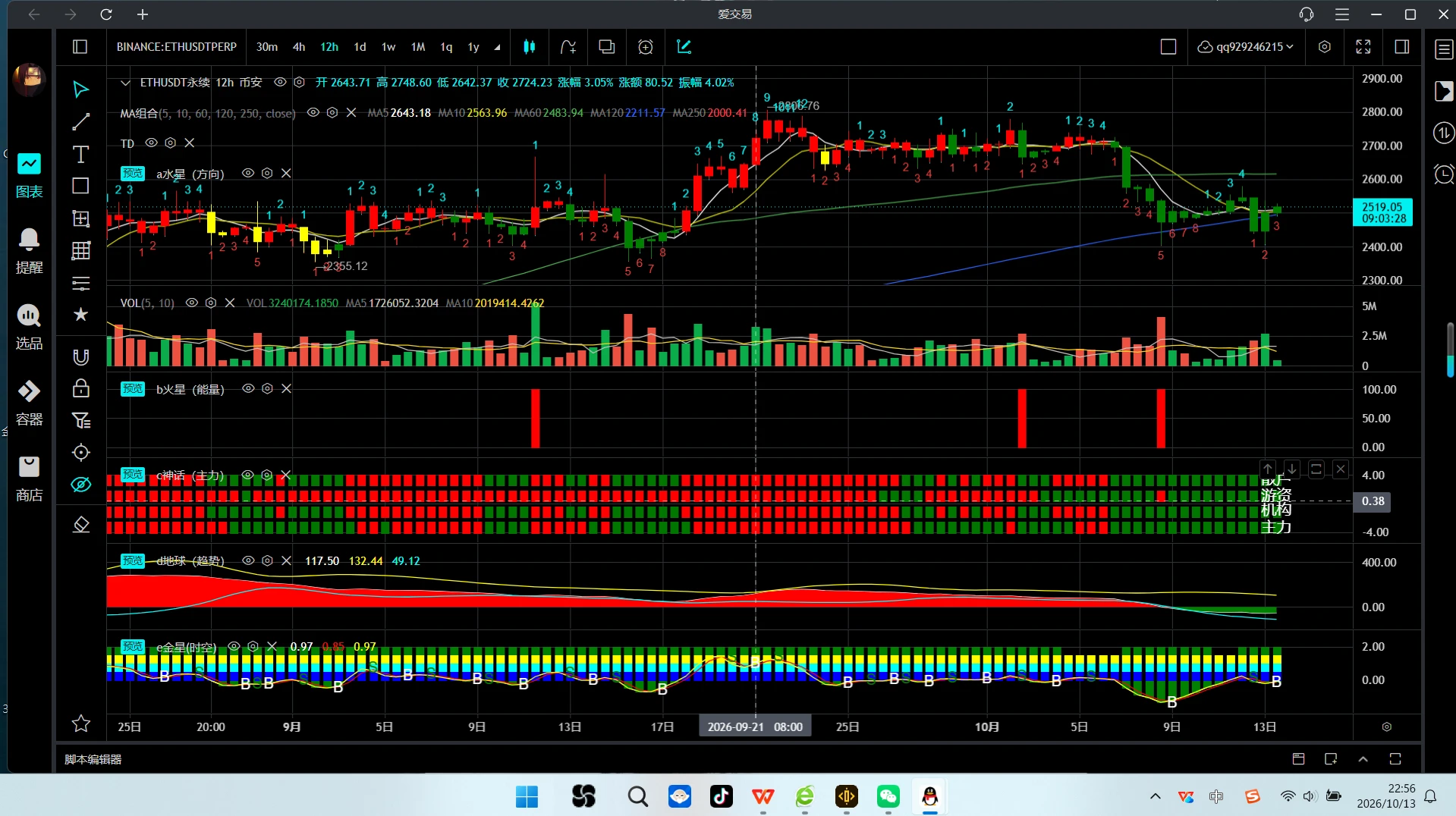Open the 脚本编辑器 script editor
The width and height of the screenshot is (1456, 816).
pyautogui.click(x=93, y=759)
